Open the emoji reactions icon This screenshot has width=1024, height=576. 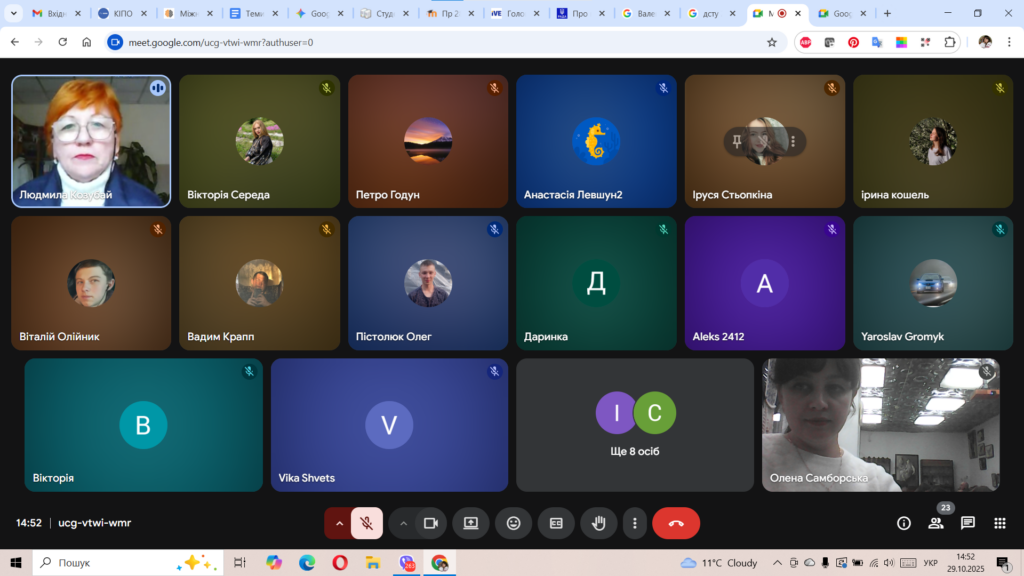click(x=513, y=523)
